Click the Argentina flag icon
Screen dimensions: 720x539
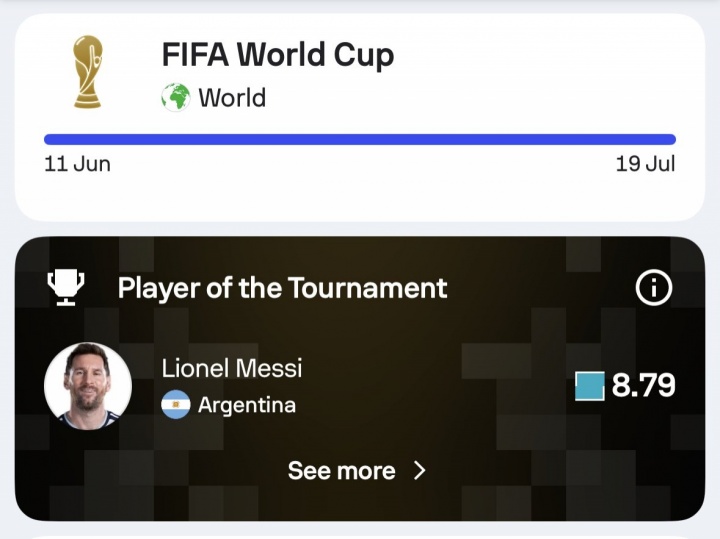tap(175, 404)
